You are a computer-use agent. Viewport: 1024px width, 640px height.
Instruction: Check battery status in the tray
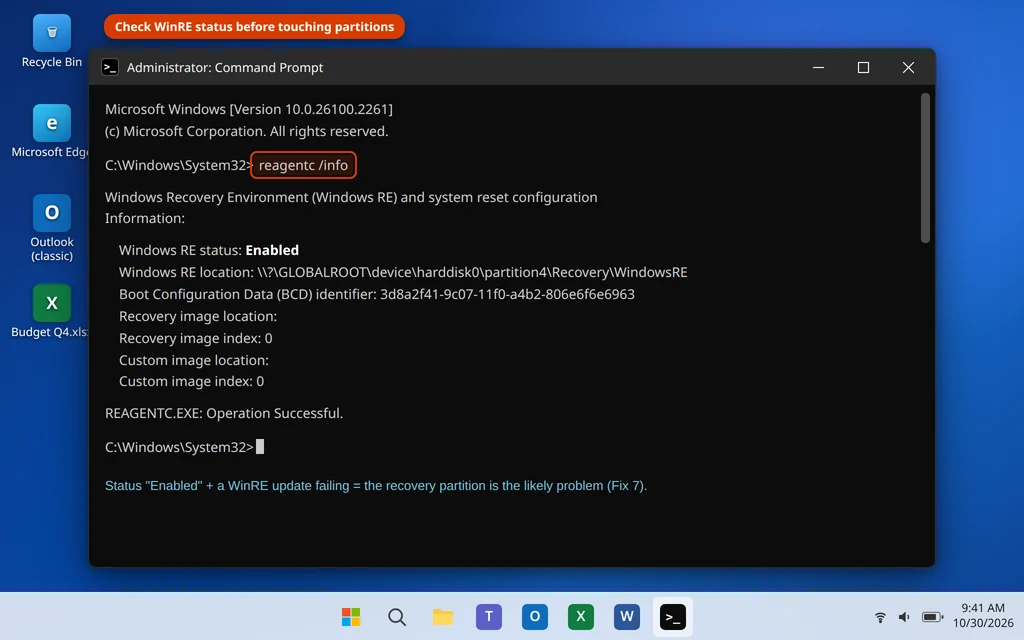click(932, 616)
